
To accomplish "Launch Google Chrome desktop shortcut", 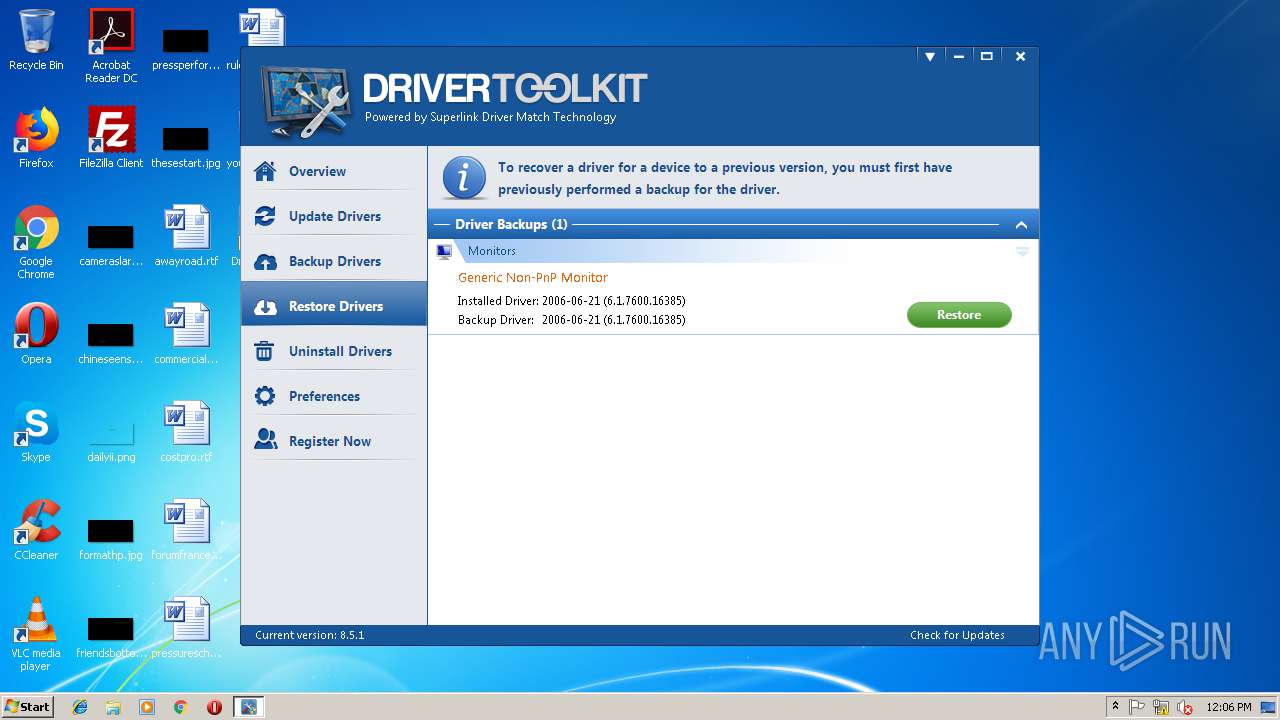I will tap(36, 242).
